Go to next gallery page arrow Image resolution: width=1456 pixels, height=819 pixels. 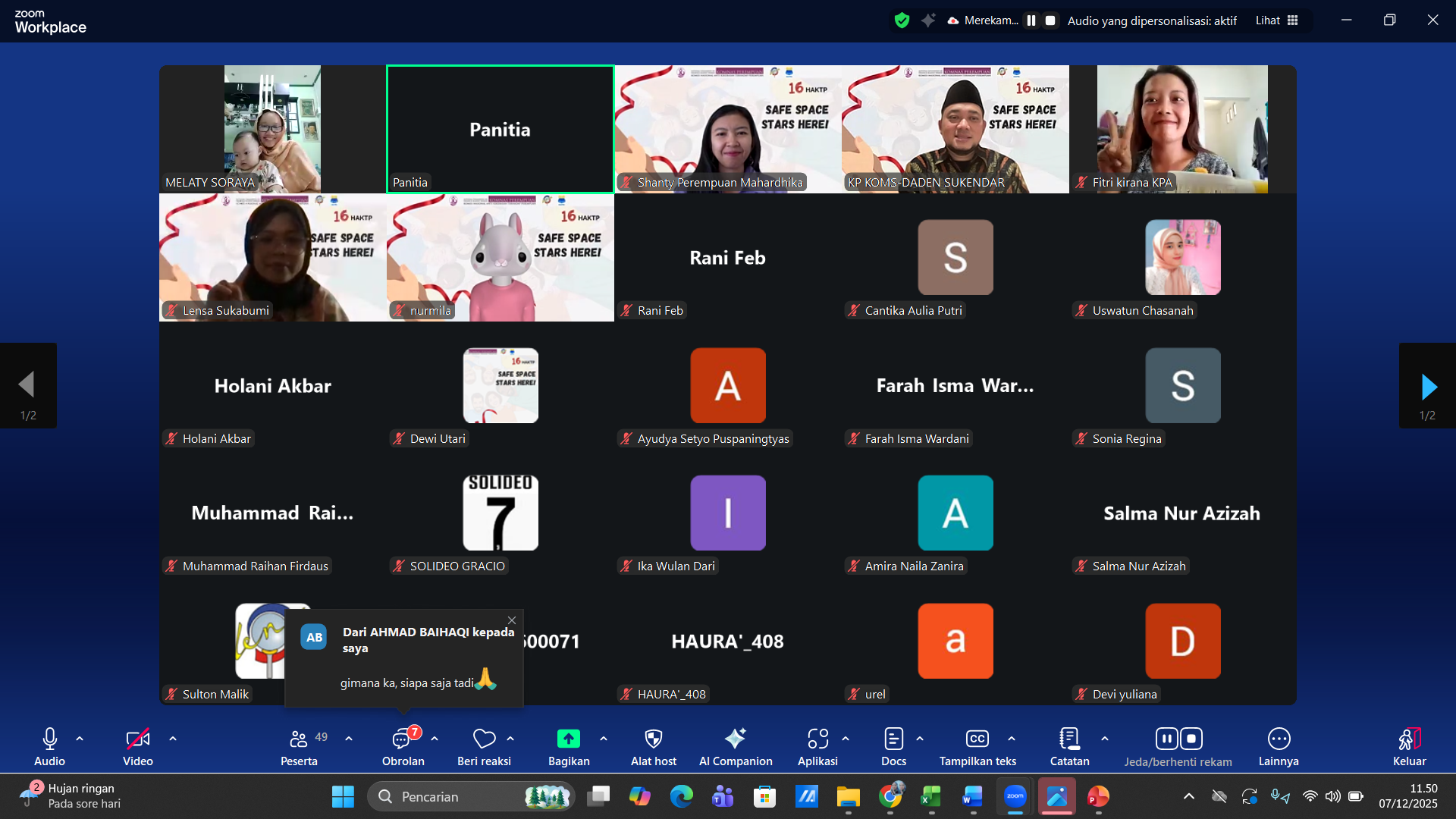pyautogui.click(x=1428, y=386)
